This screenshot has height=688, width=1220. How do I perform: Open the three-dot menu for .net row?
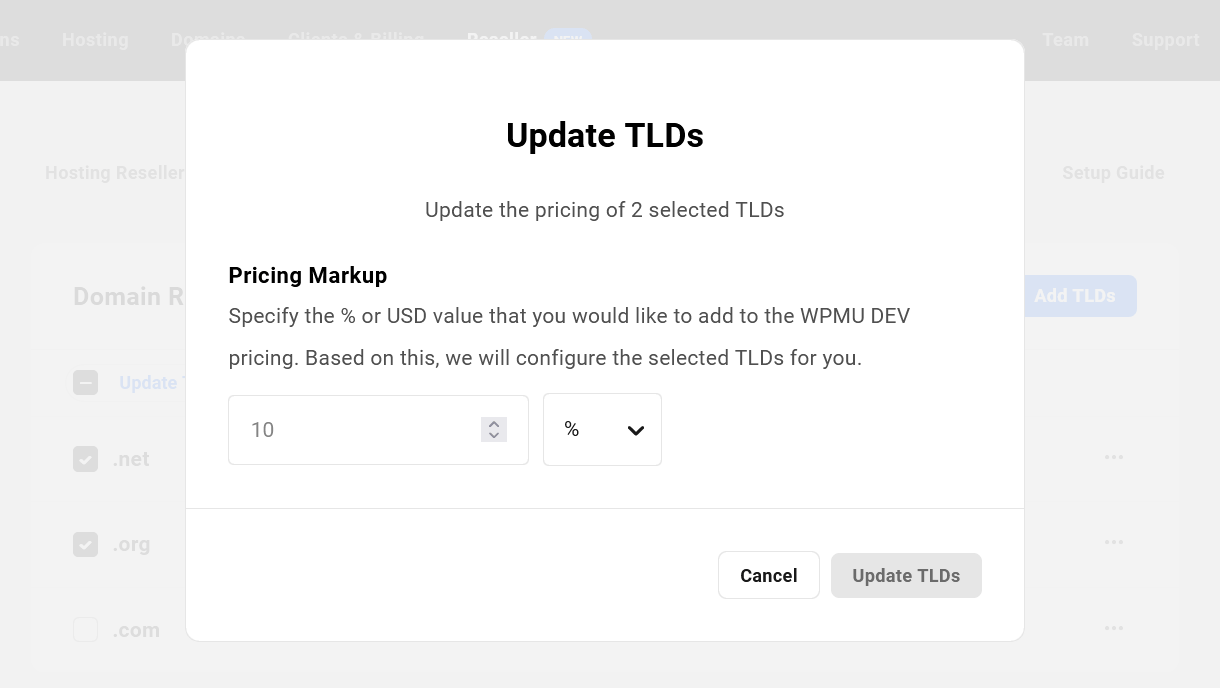click(1114, 457)
